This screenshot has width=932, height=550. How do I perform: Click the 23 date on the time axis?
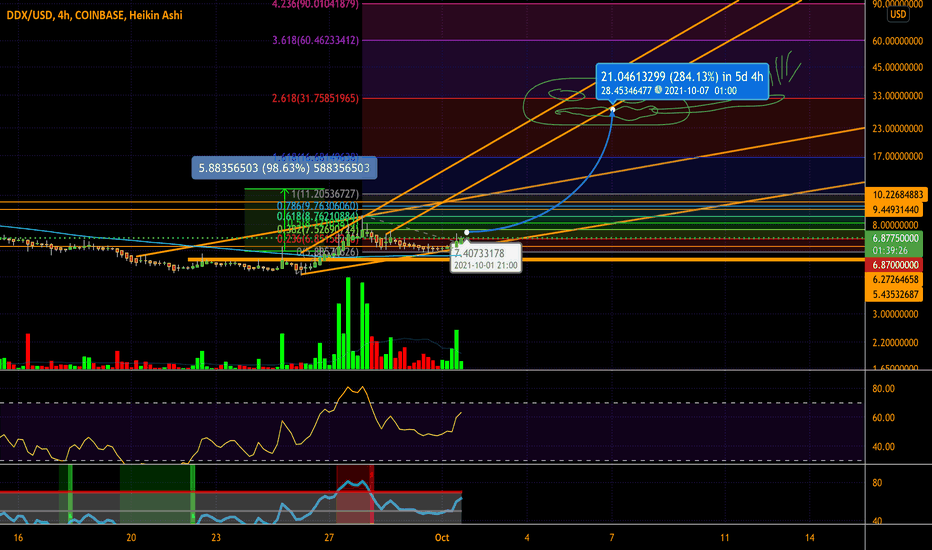(x=216, y=538)
